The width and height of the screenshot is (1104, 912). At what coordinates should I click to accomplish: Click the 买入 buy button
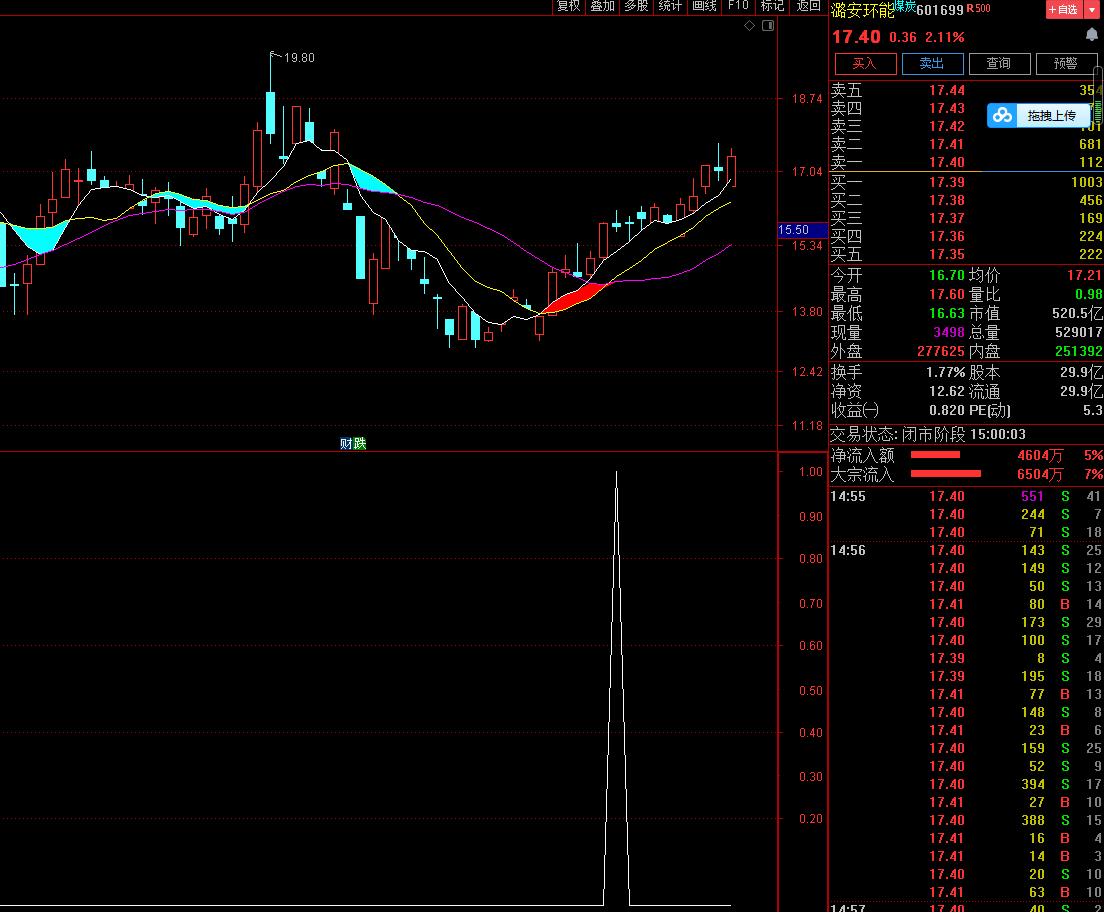click(865, 63)
